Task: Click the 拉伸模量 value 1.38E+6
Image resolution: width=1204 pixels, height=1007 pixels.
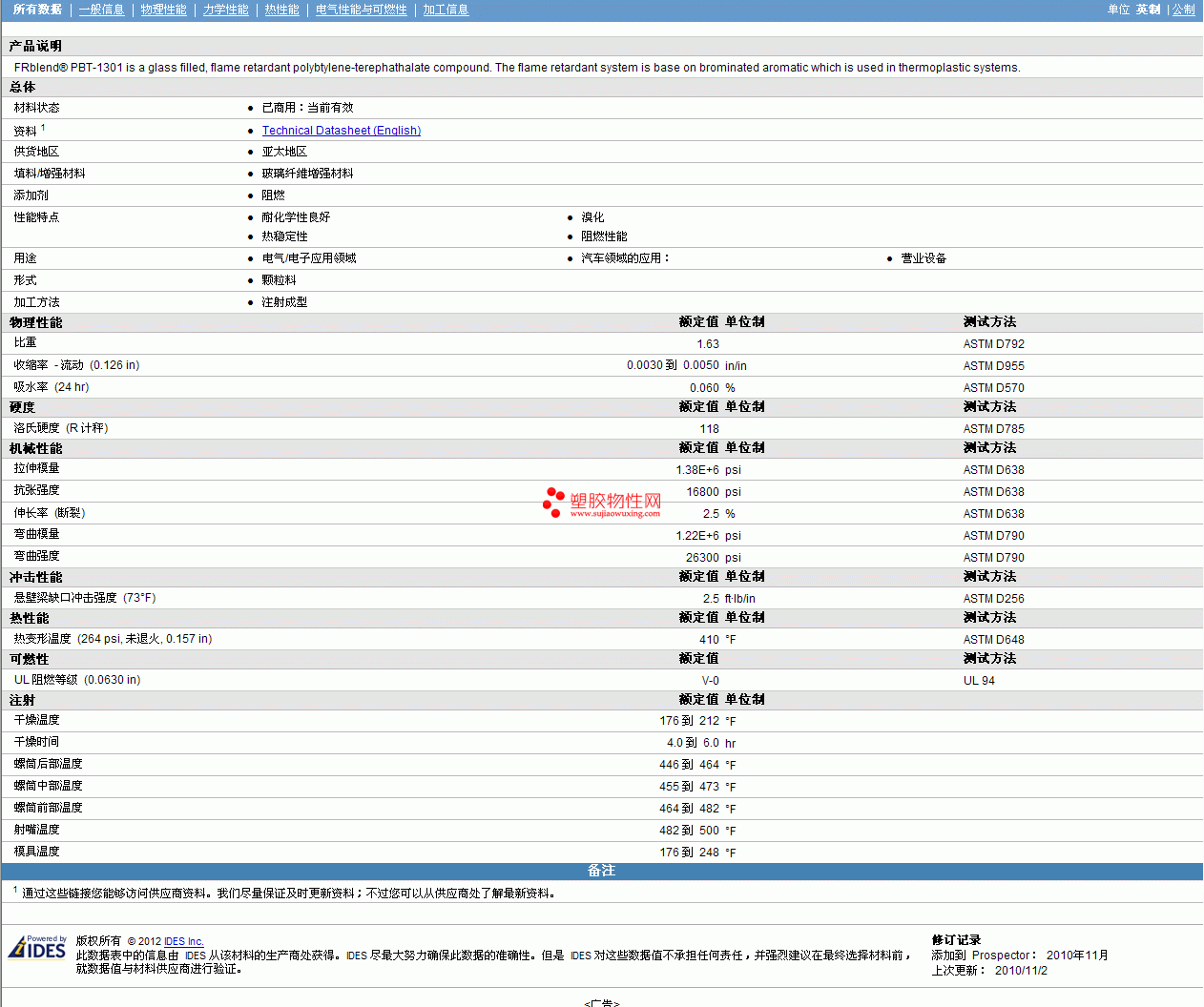Action: tap(697, 470)
